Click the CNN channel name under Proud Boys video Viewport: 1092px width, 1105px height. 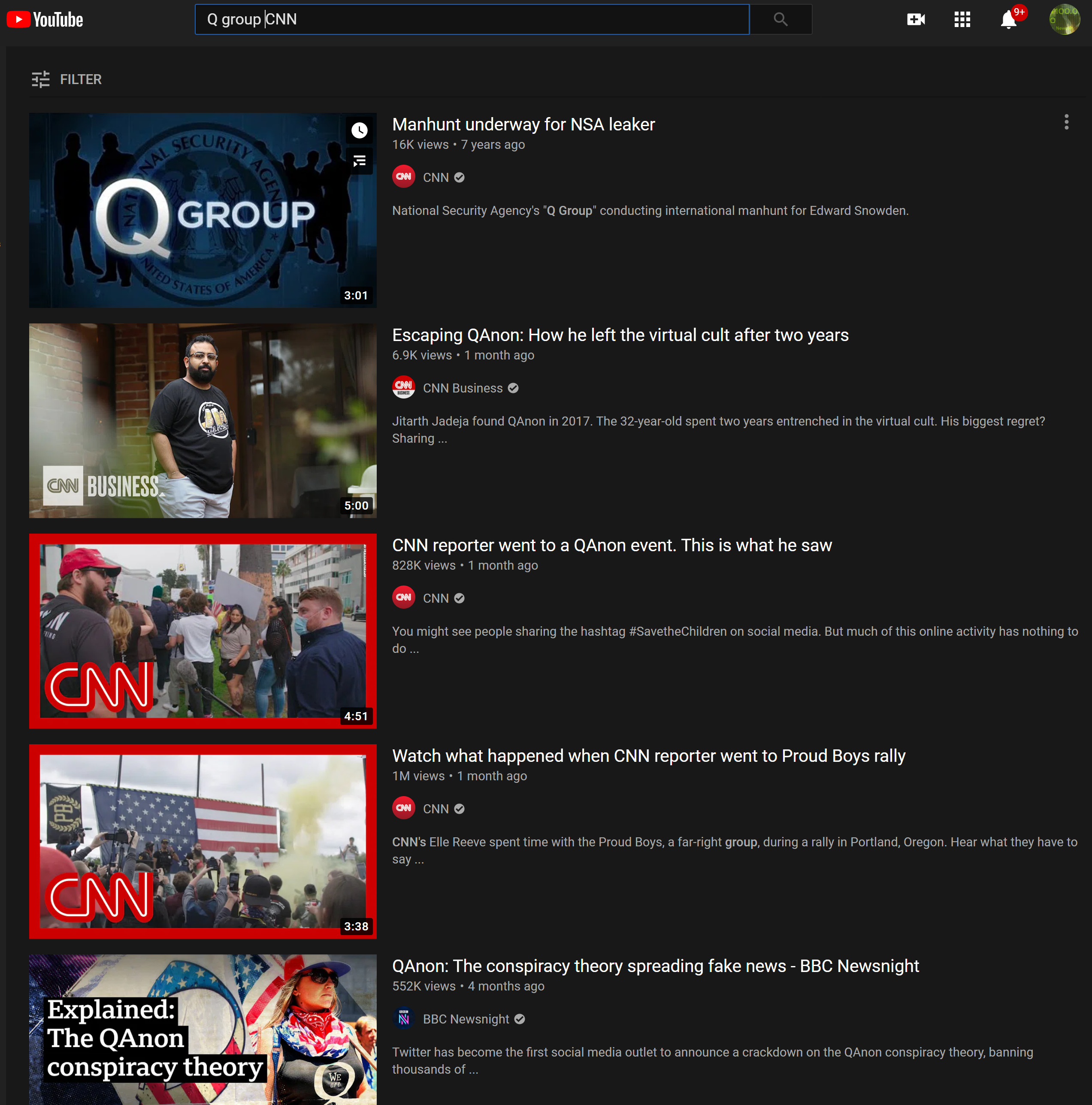click(x=436, y=809)
